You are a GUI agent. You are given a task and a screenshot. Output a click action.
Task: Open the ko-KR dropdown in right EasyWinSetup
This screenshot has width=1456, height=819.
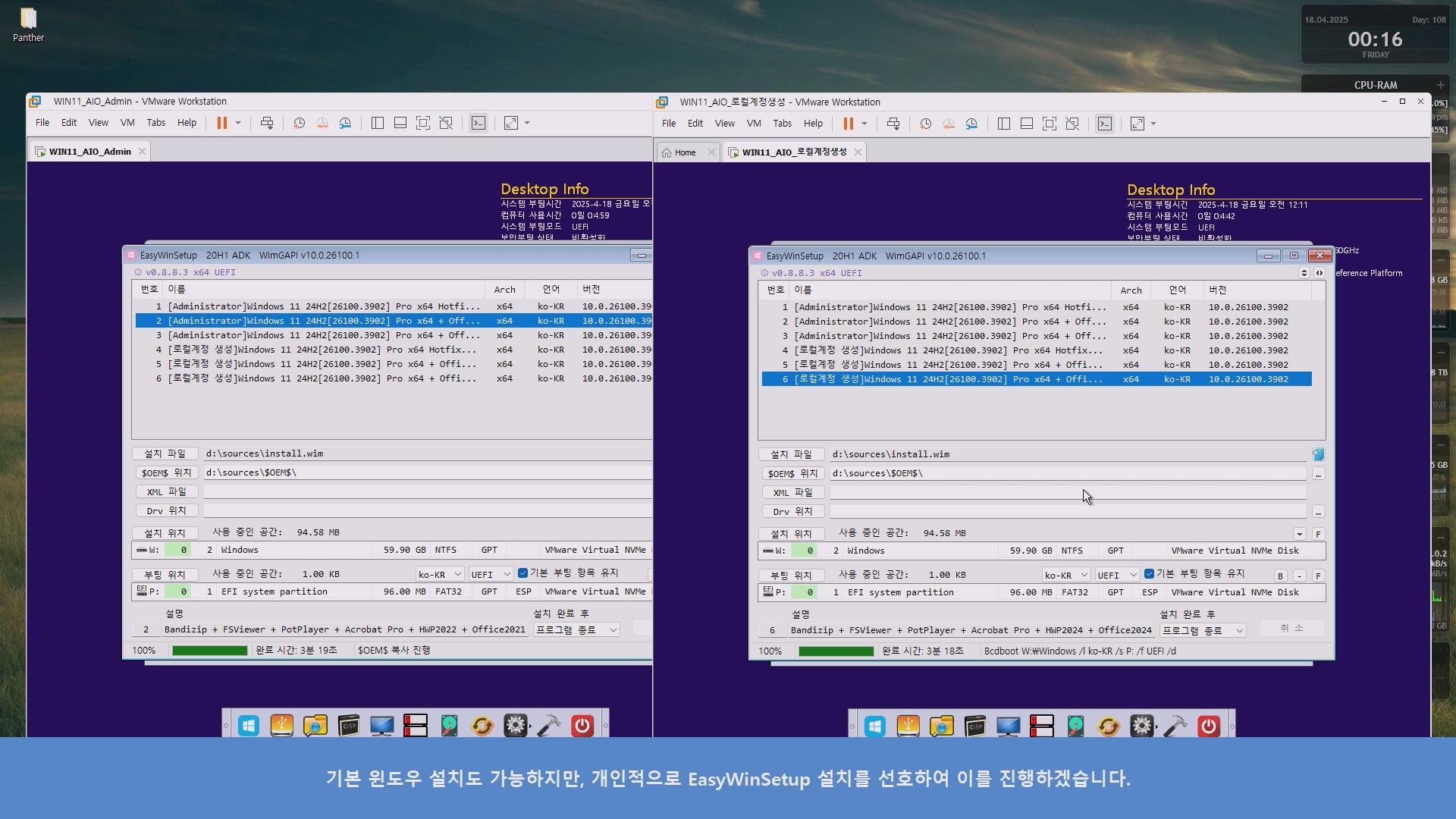[x=1065, y=575]
